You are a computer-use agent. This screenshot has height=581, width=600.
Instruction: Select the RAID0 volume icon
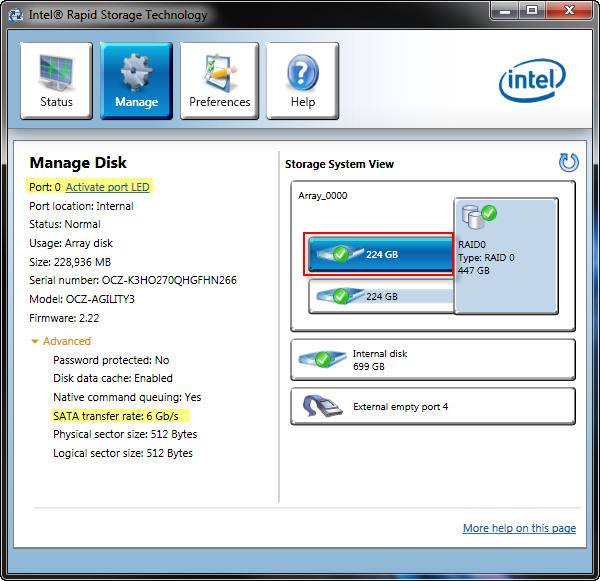(479, 216)
